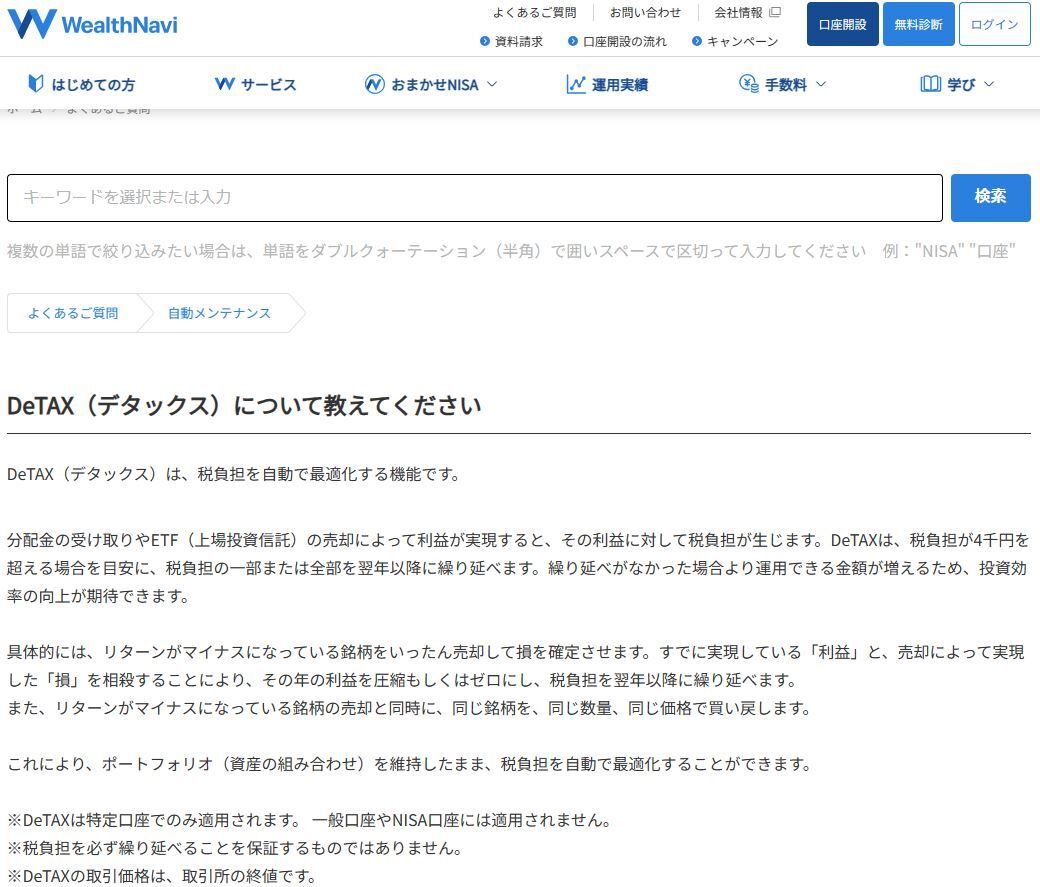1040x887 pixels.
Task: Click the arrow bullet icon before キャンペーン
Action: (696, 41)
